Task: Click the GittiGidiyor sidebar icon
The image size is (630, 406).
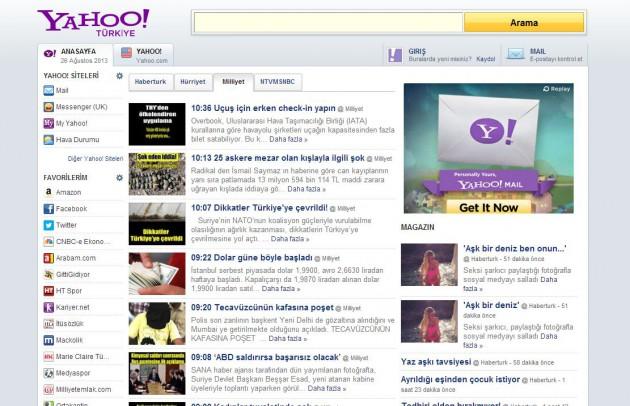Action: coord(48,274)
